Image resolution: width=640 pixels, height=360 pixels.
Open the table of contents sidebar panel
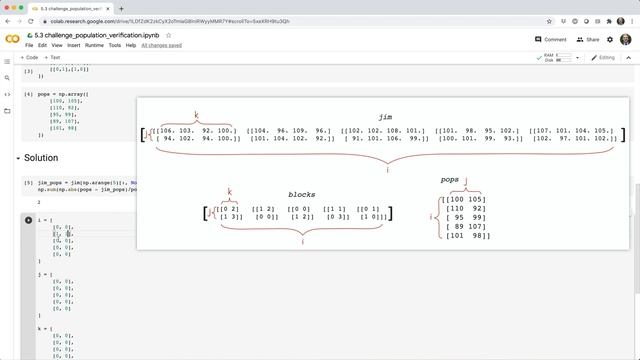tap(7, 62)
